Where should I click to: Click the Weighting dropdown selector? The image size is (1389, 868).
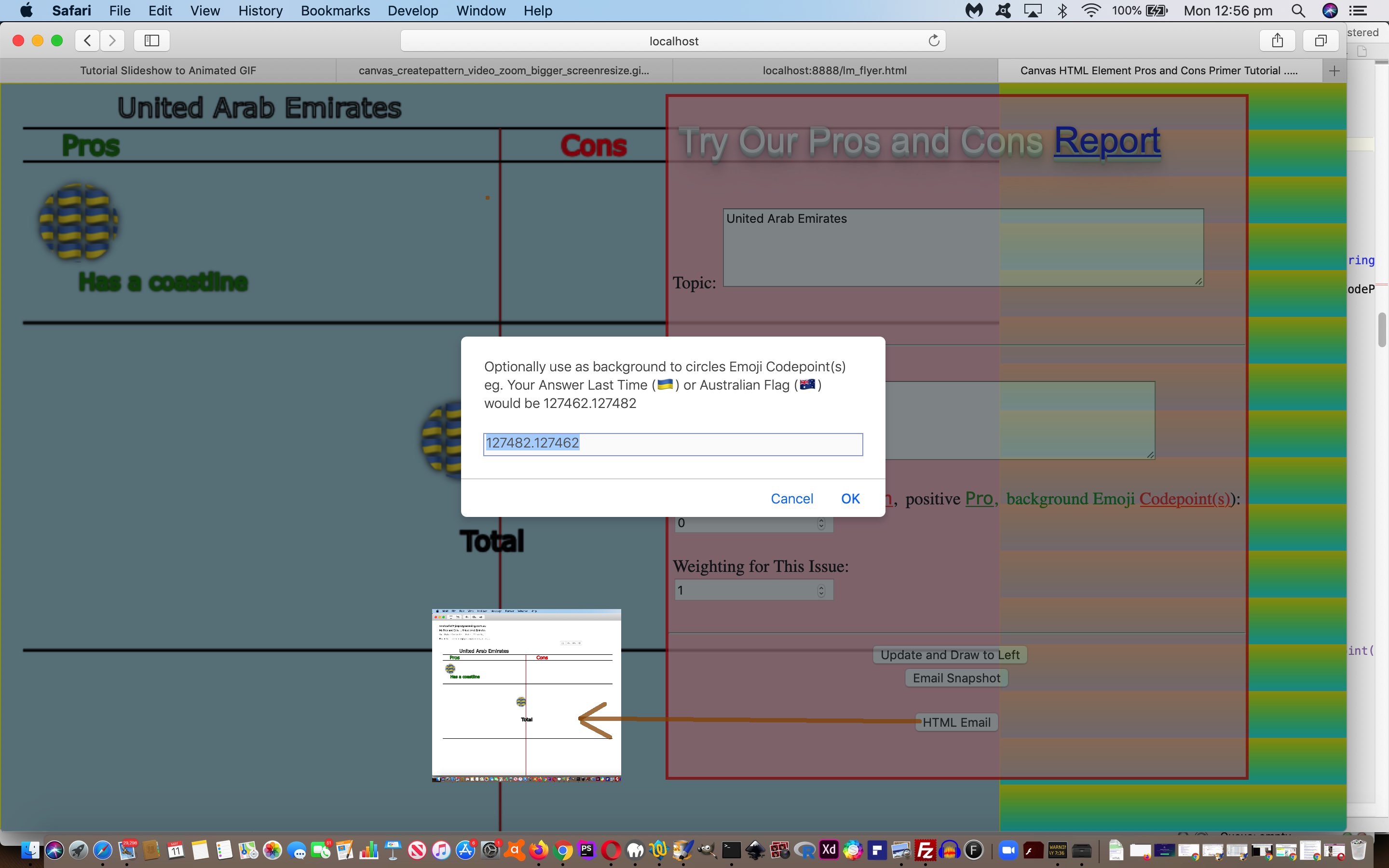click(x=751, y=590)
